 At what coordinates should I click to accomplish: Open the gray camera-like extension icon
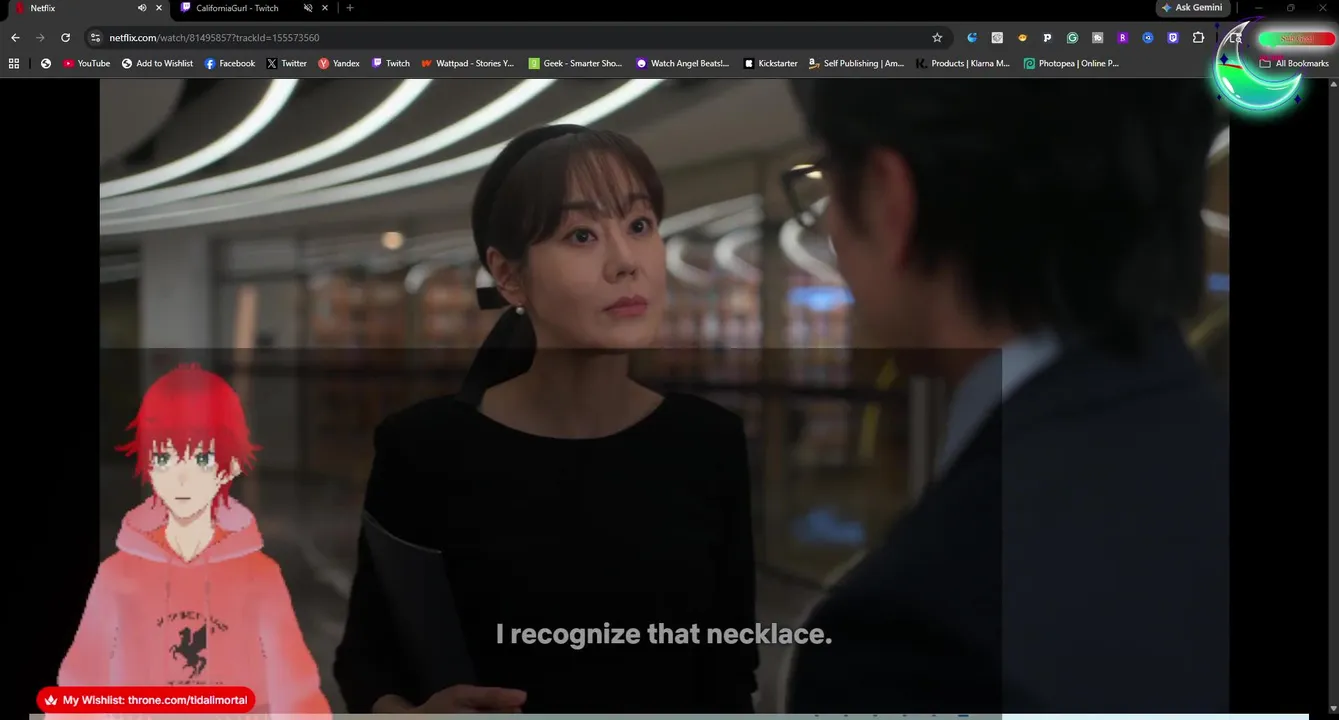(1097, 38)
